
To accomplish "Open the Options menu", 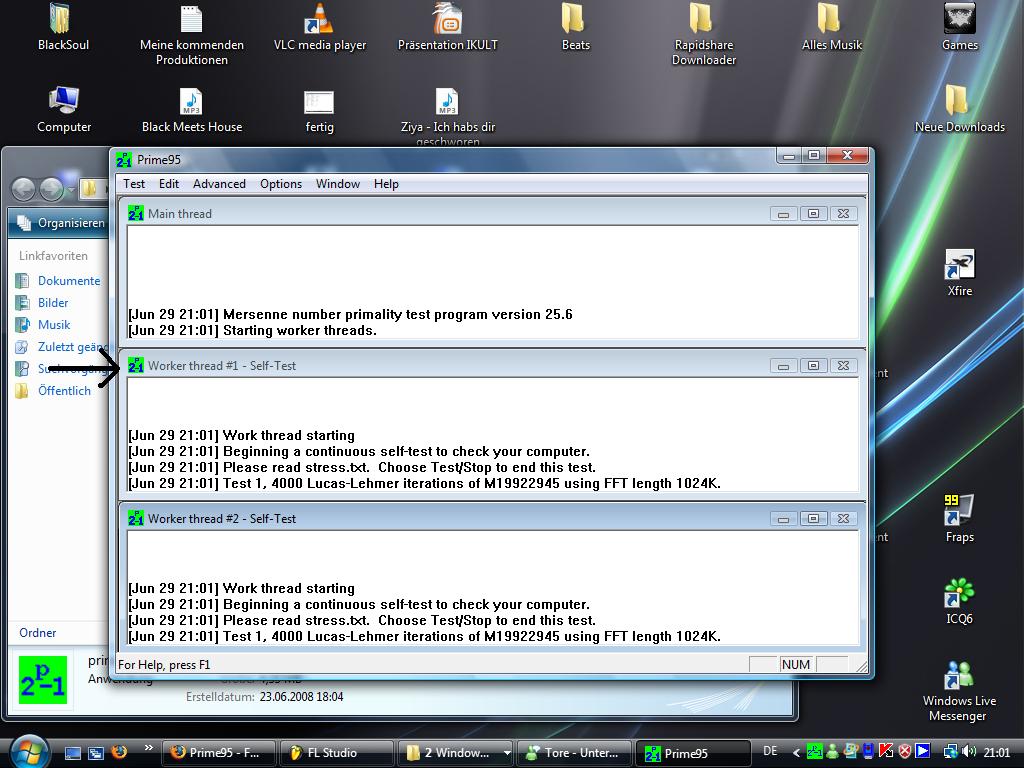I will (281, 184).
